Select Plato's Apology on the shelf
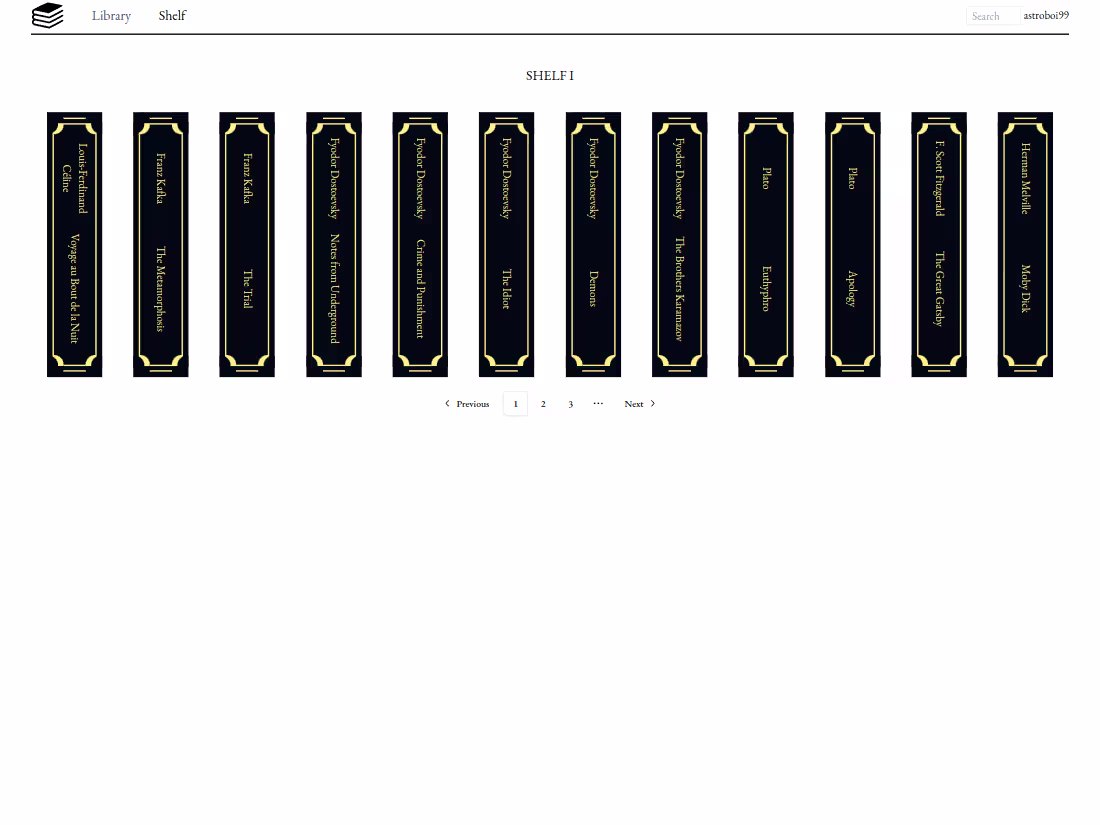 coord(852,243)
